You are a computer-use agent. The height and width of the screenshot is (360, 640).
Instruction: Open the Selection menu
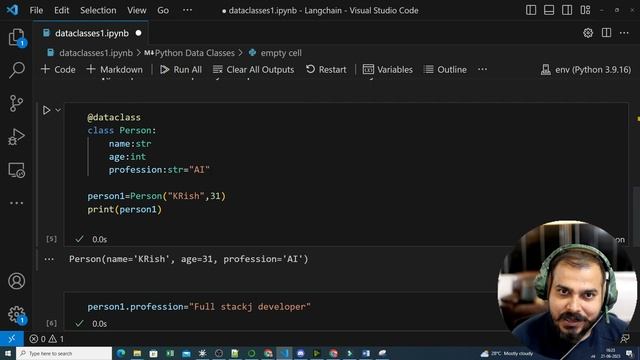click(98, 10)
